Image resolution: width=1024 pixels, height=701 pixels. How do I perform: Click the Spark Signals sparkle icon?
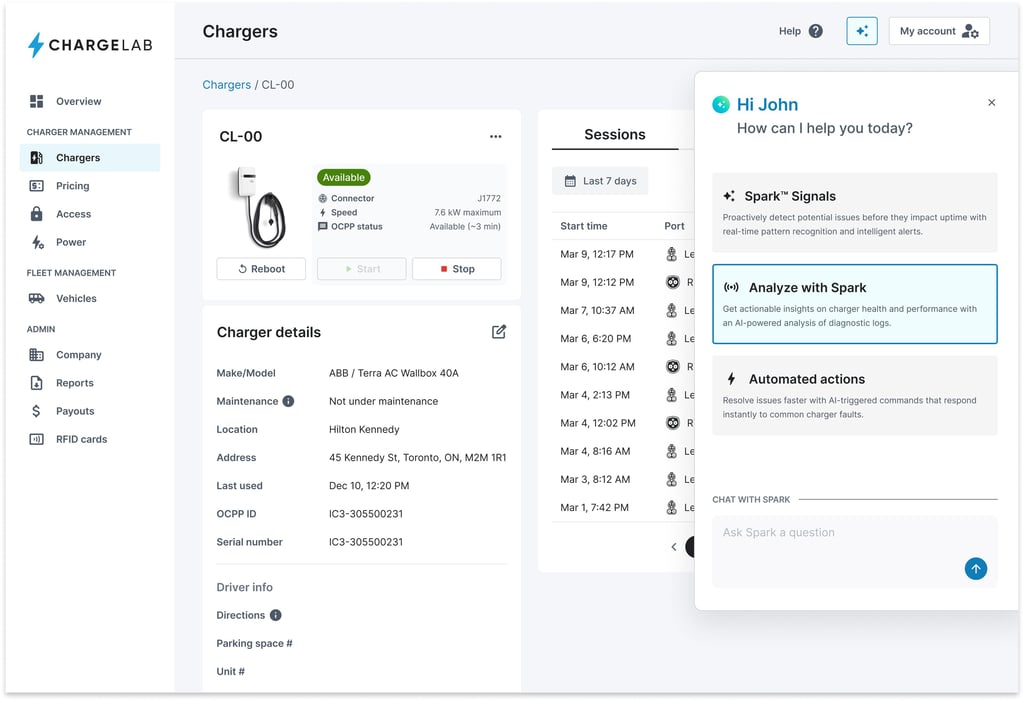point(729,196)
